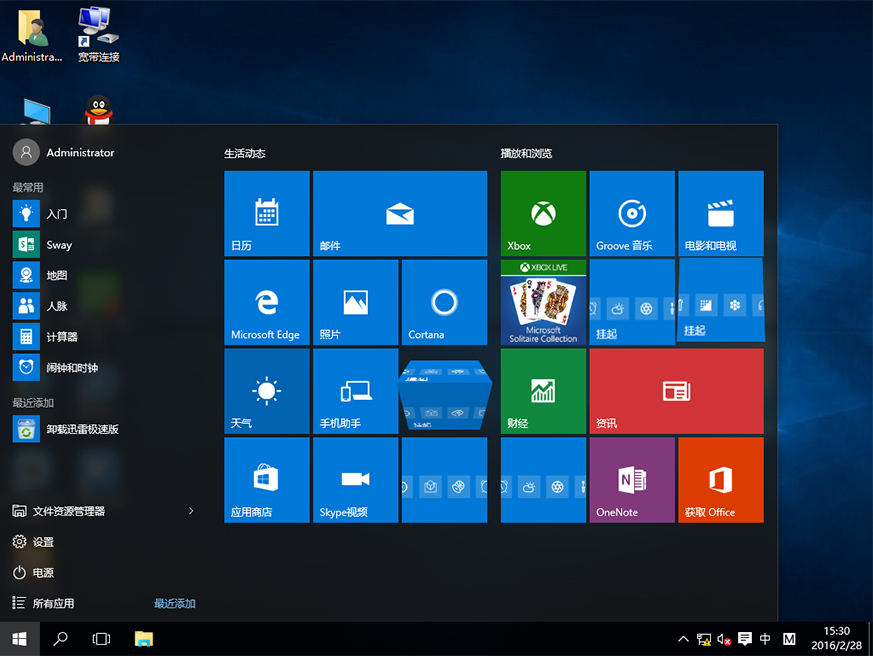
Task: Open Microsoft Edge tile
Action: 266,302
